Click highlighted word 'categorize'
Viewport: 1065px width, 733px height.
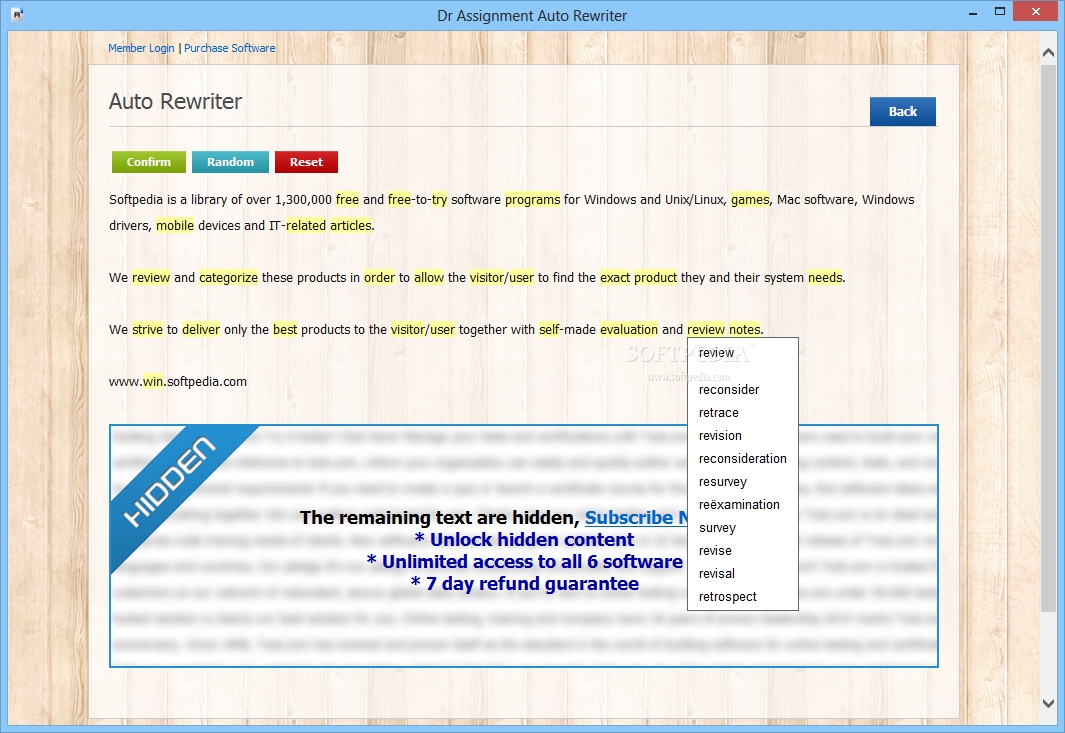228,278
